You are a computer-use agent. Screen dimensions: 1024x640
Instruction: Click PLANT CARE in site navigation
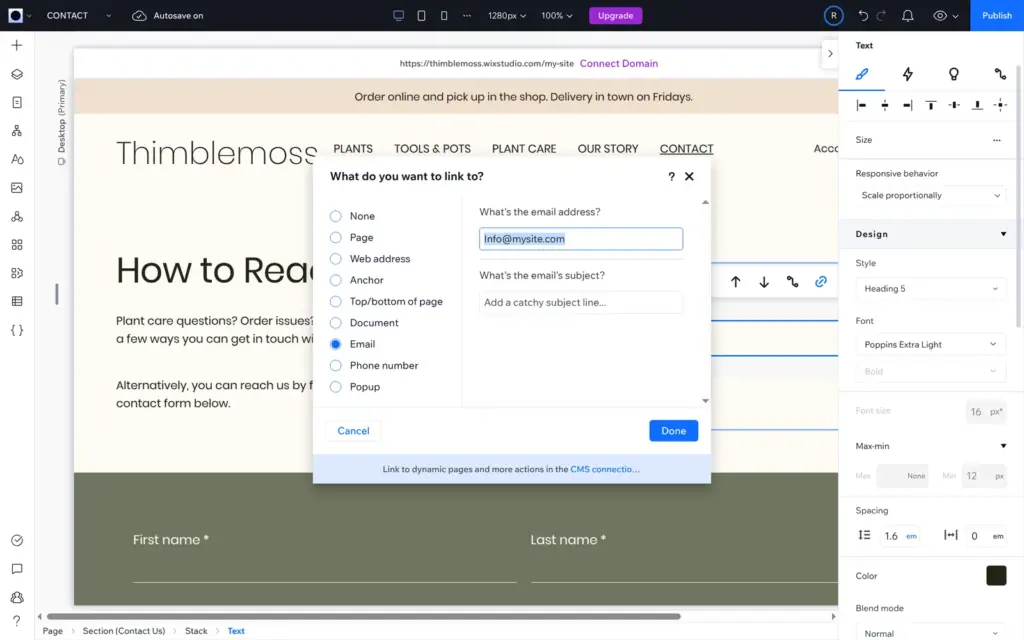coord(524,149)
